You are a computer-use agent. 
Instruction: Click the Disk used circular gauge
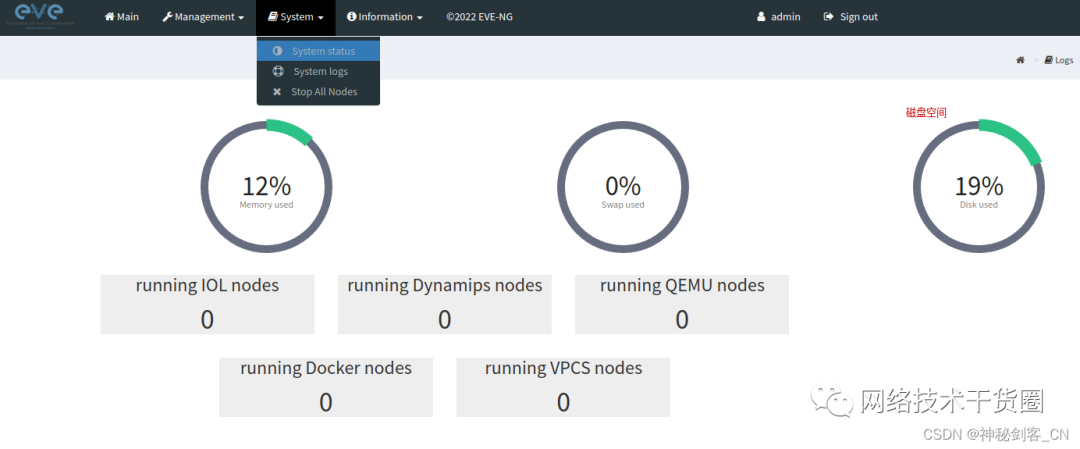(978, 186)
